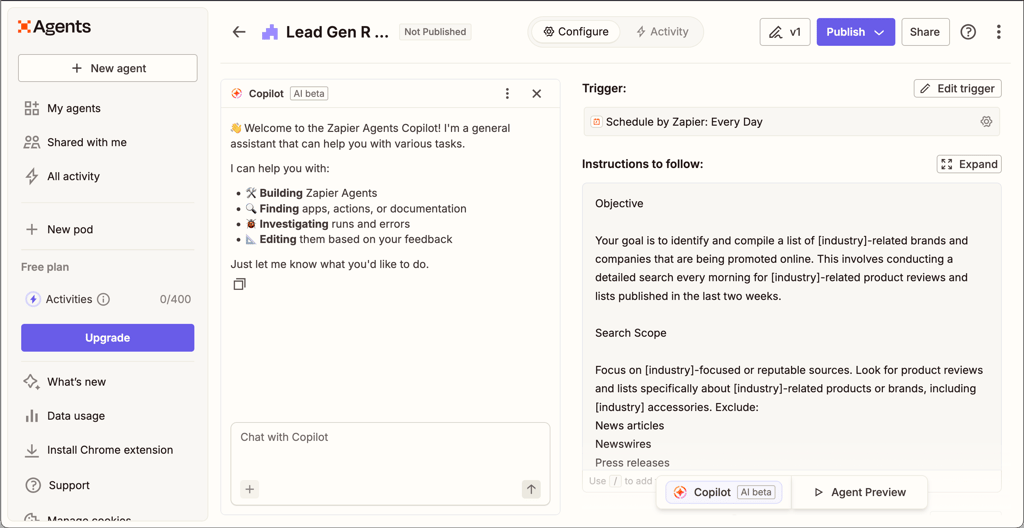Click Schedule by Zapier: Every Day trigger
Screen dimensions: 1024x528
coord(792,122)
